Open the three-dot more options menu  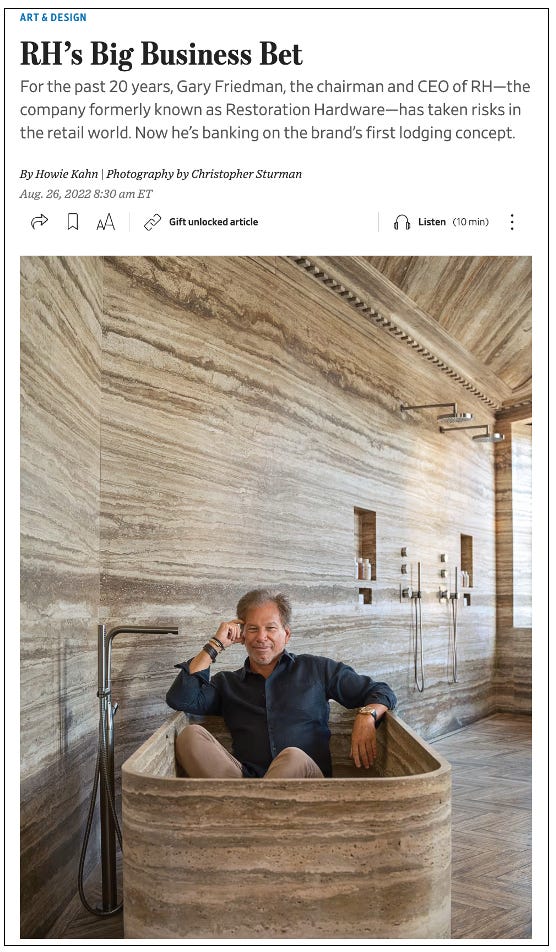(x=512, y=222)
